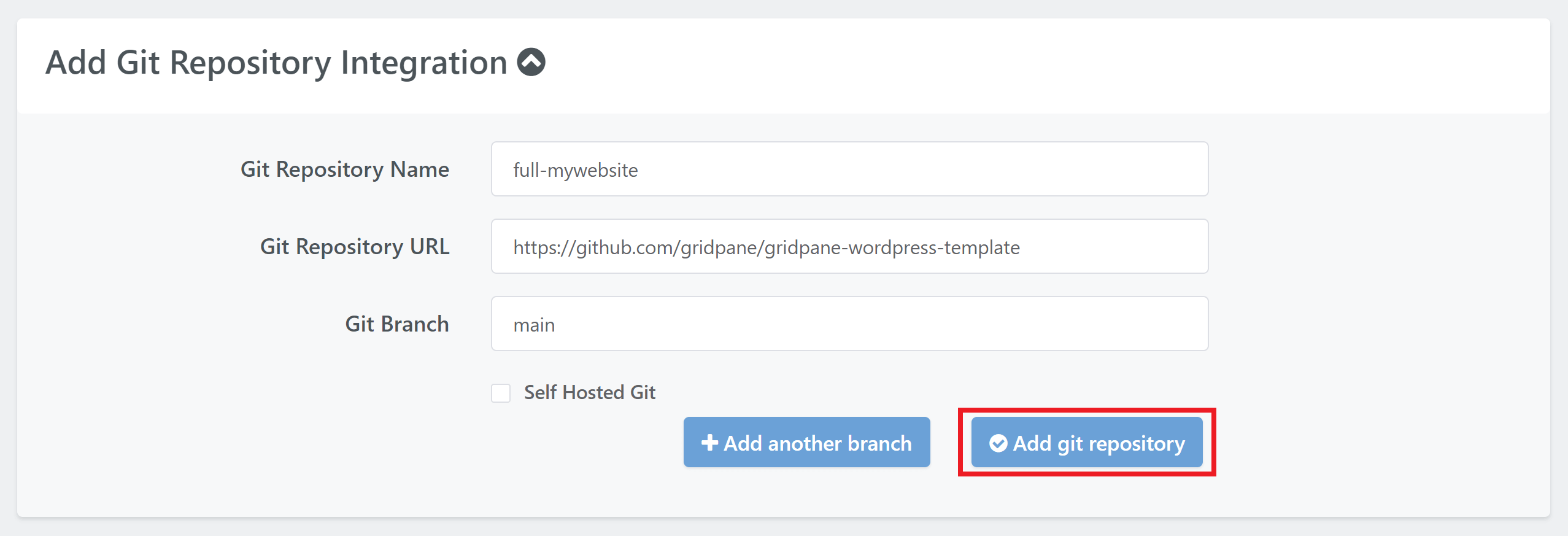Click the Git Repository URL label
Screen dimensions: 1568x536
(355, 247)
